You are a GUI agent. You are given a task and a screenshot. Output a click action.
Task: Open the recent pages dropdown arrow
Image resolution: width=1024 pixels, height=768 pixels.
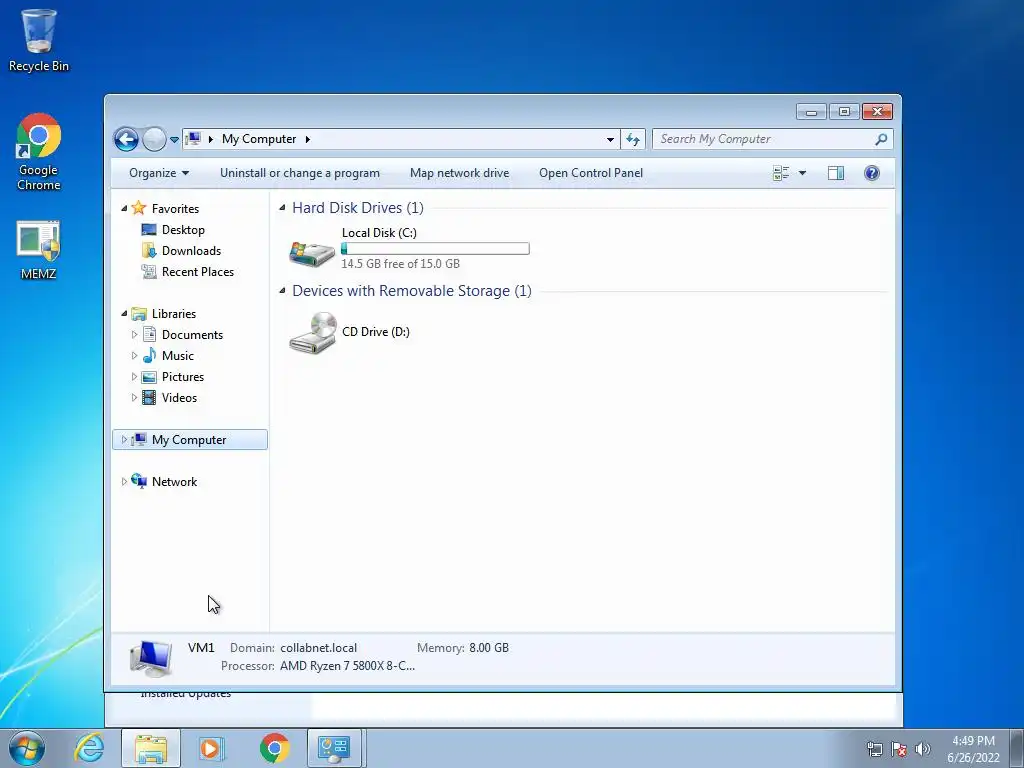pos(174,139)
